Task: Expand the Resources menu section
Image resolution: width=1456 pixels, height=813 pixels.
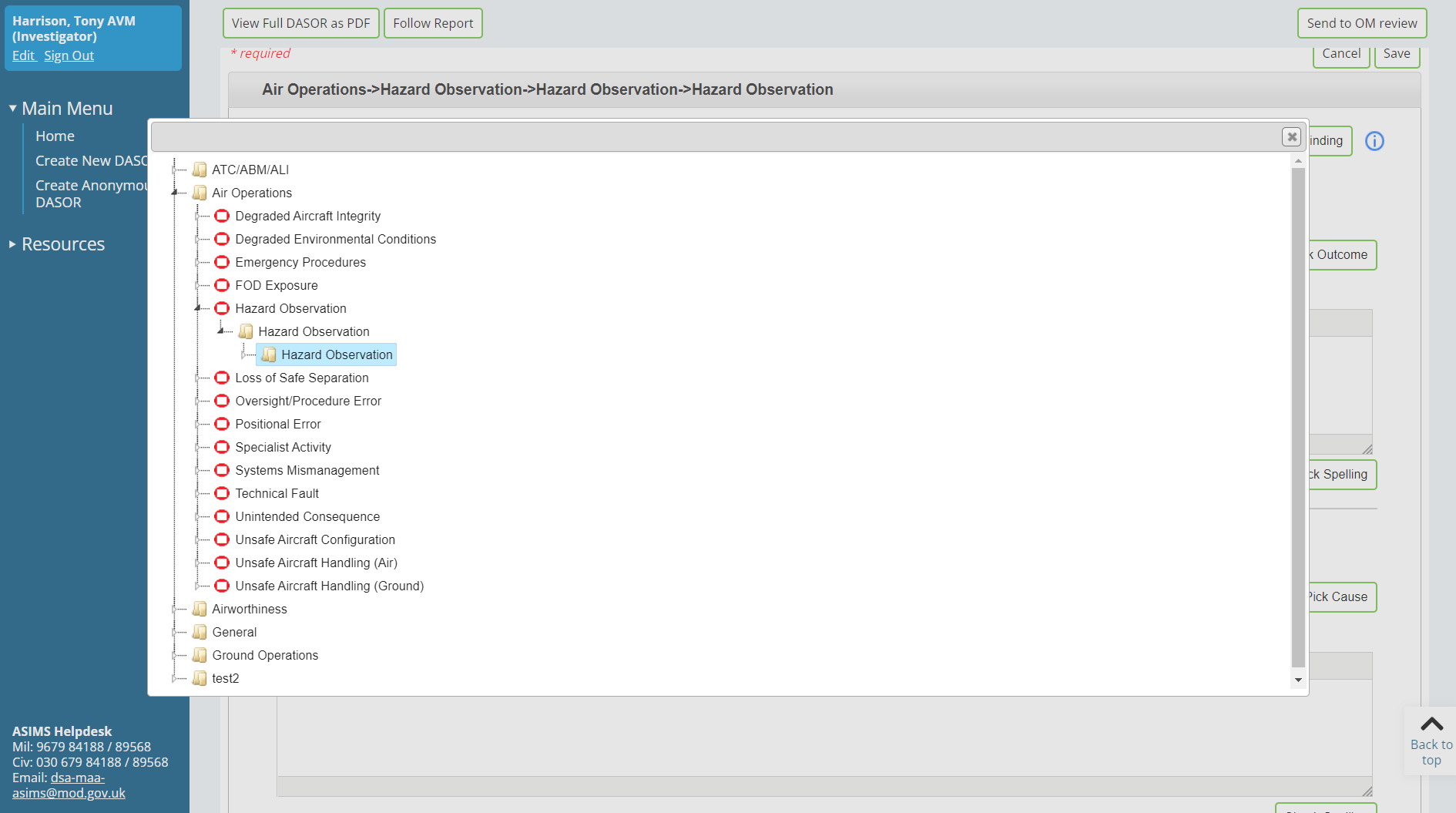Action: click(x=12, y=244)
